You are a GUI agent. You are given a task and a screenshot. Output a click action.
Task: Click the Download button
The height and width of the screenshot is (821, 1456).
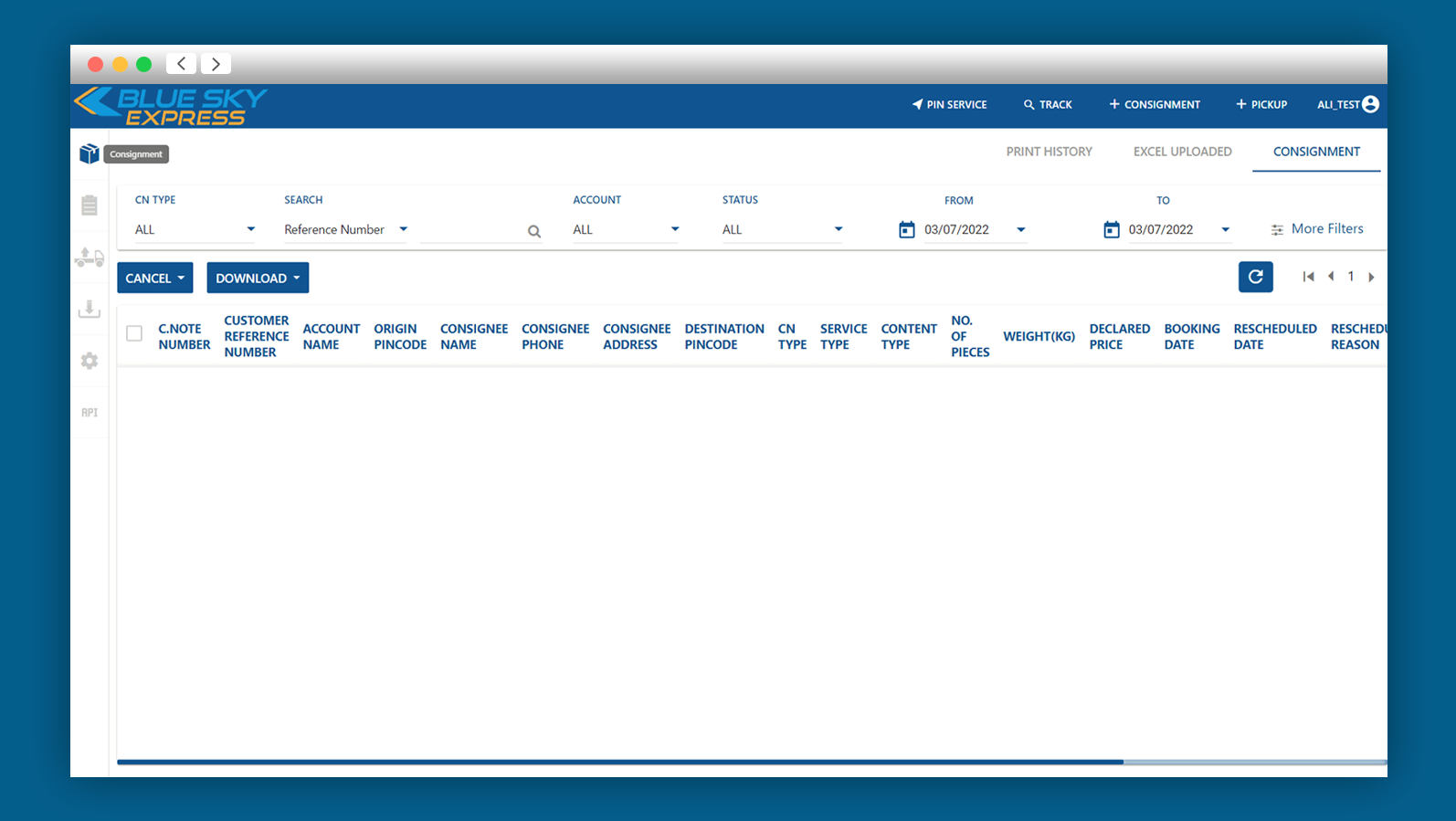(x=258, y=278)
